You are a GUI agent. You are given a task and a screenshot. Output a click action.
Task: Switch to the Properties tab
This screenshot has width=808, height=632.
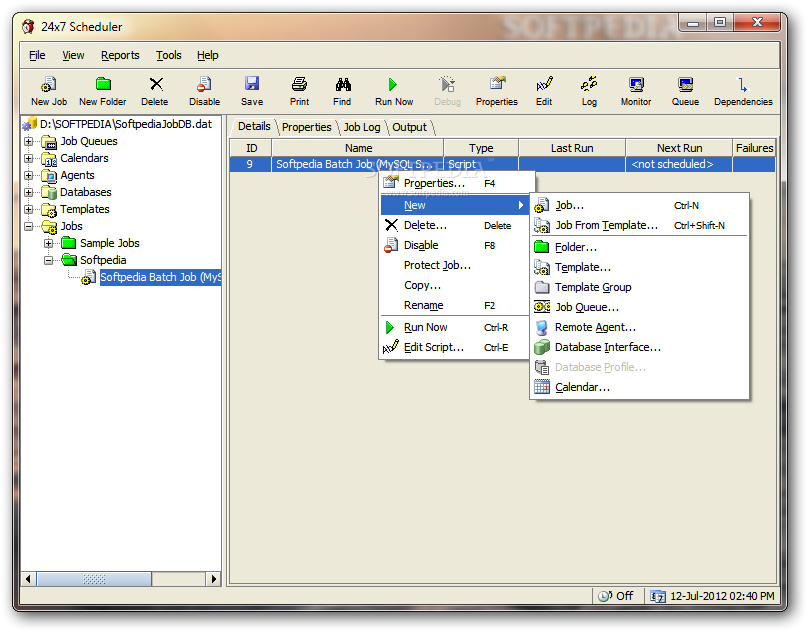point(307,127)
